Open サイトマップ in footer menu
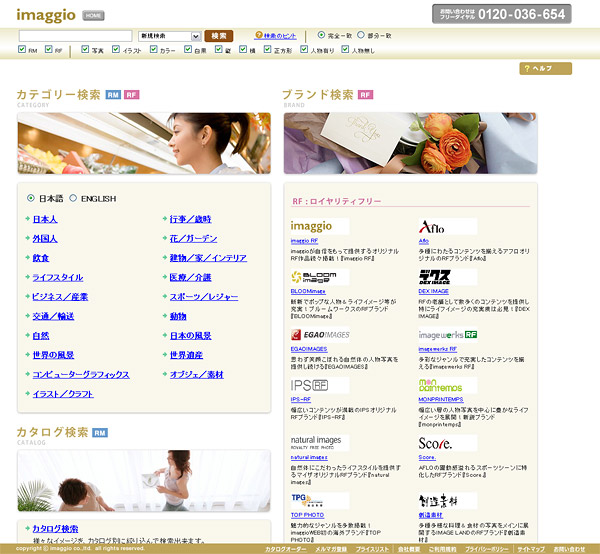 click(x=530, y=549)
